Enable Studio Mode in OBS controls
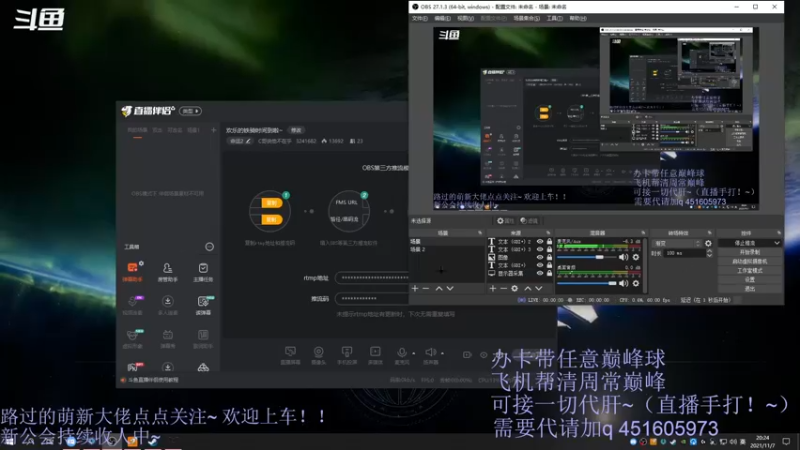The height and width of the screenshot is (450, 800). (x=749, y=270)
